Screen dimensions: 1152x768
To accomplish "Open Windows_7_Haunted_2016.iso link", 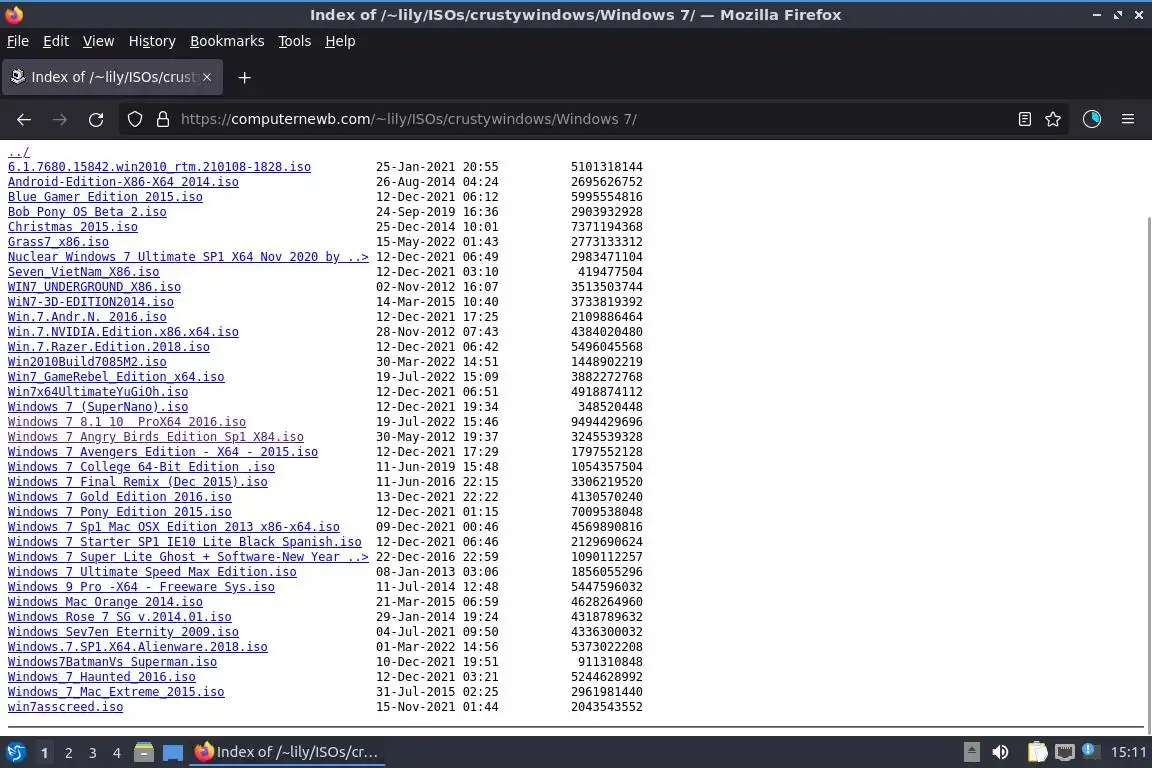I will click(101, 677).
